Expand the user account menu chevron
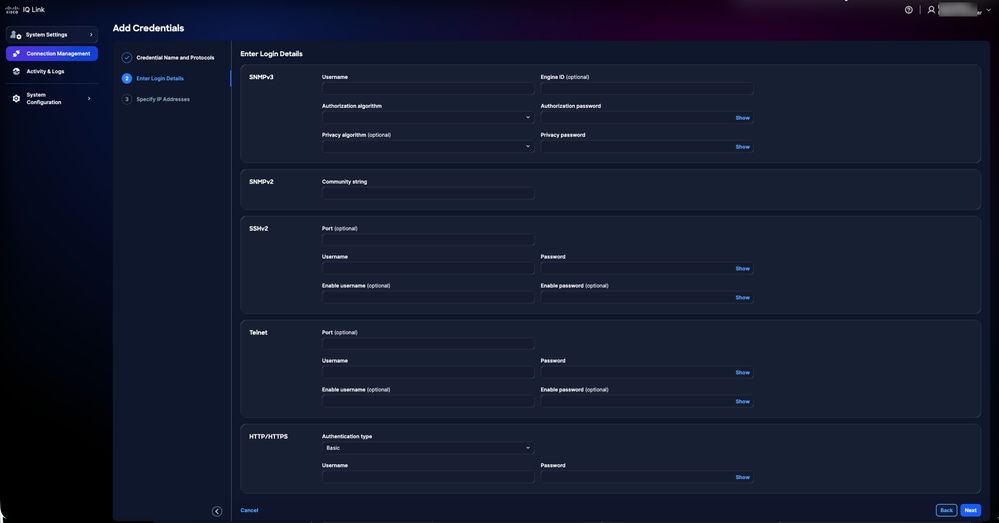 [988, 10]
